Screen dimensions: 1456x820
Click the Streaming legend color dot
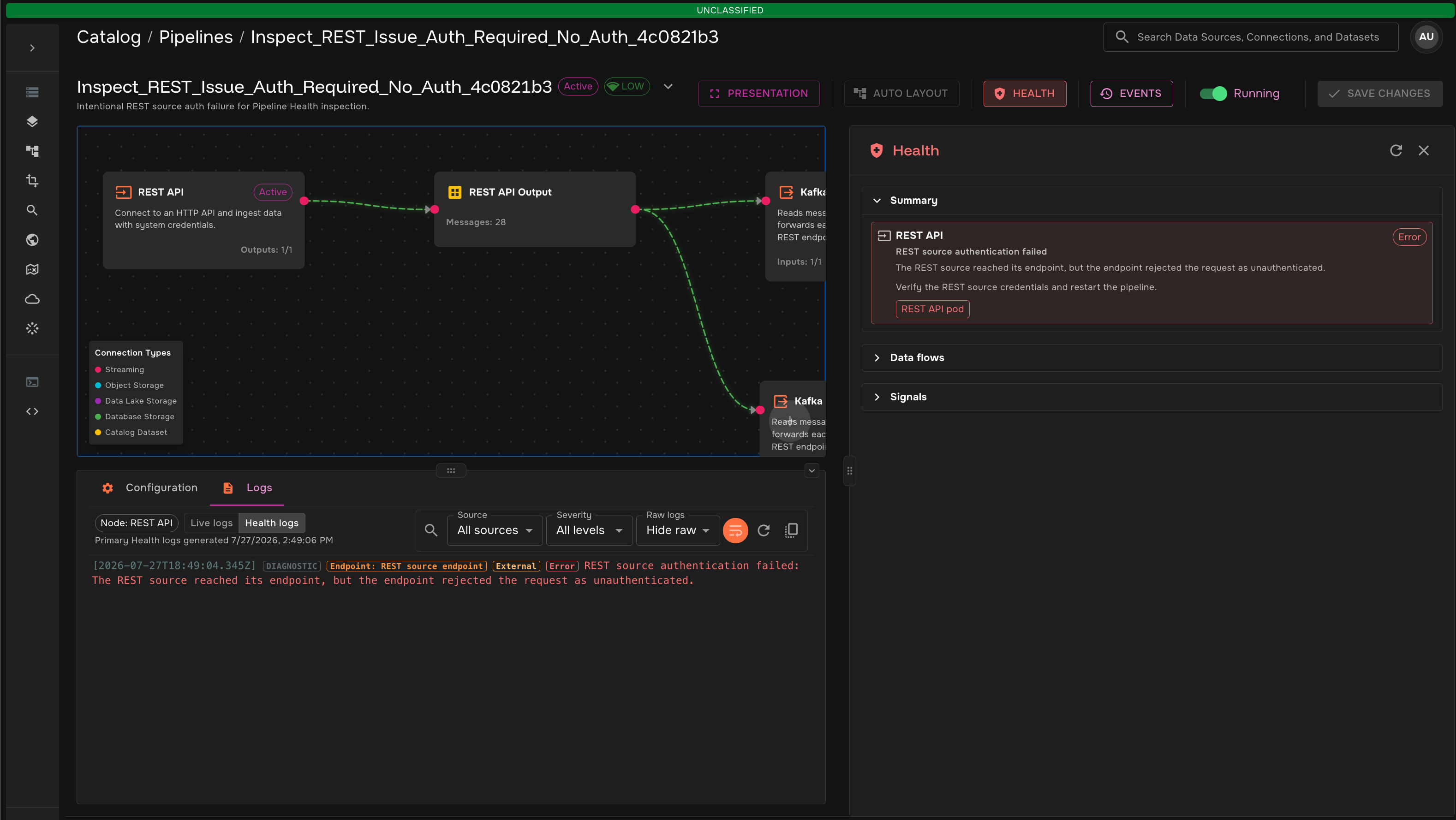(98, 369)
